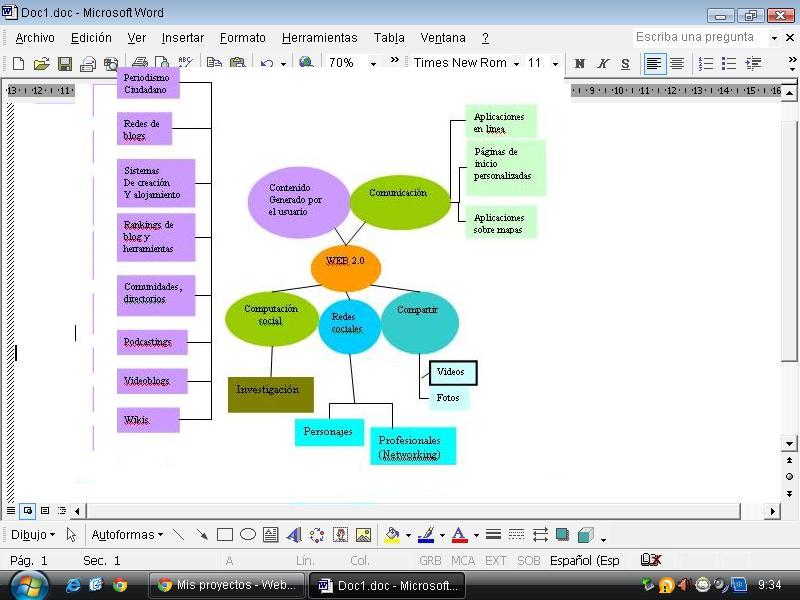Click the Save document icon
The width and height of the screenshot is (800, 600).
pos(64,63)
